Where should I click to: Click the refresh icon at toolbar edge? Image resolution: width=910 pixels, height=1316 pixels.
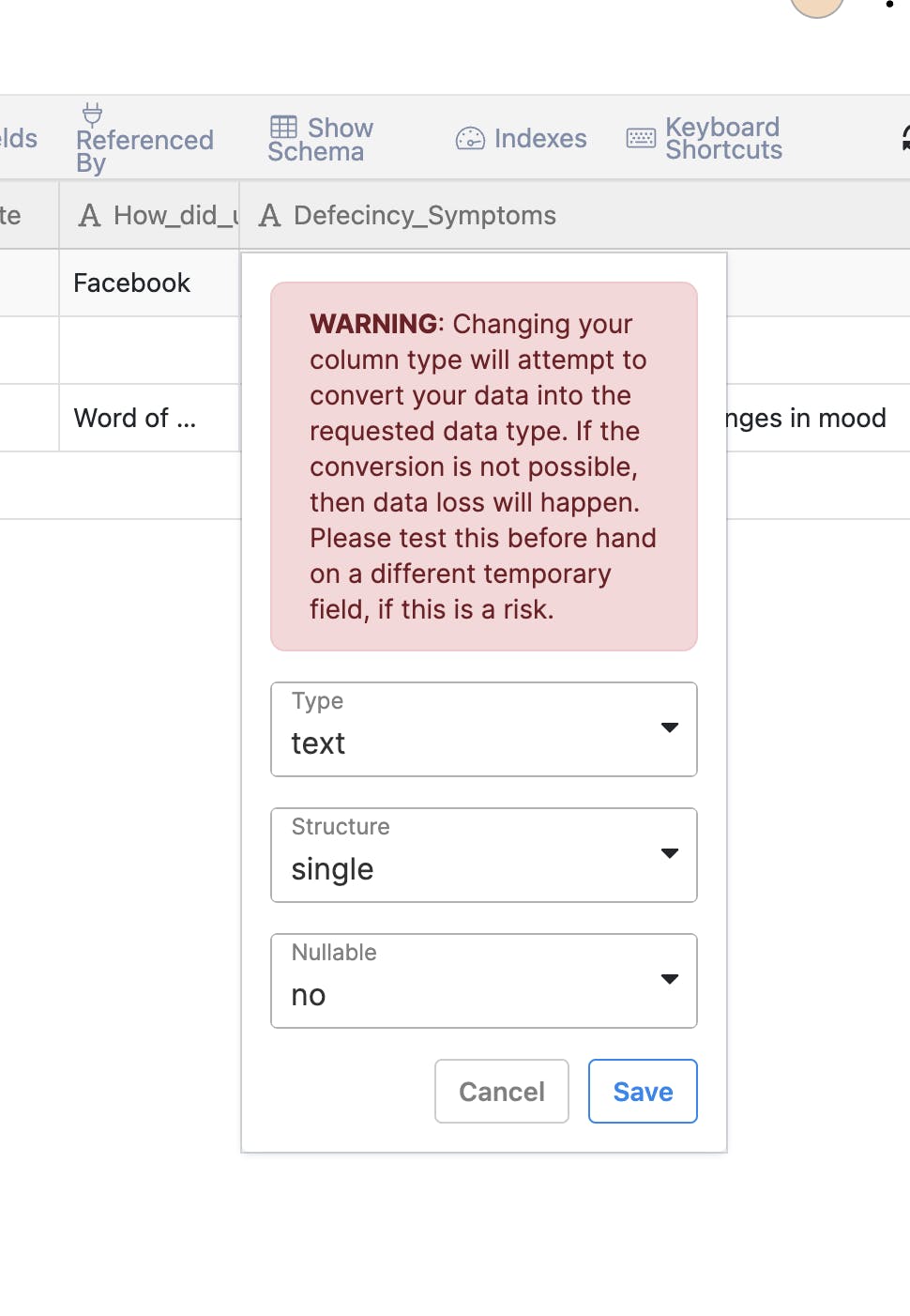[x=905, y=138]
